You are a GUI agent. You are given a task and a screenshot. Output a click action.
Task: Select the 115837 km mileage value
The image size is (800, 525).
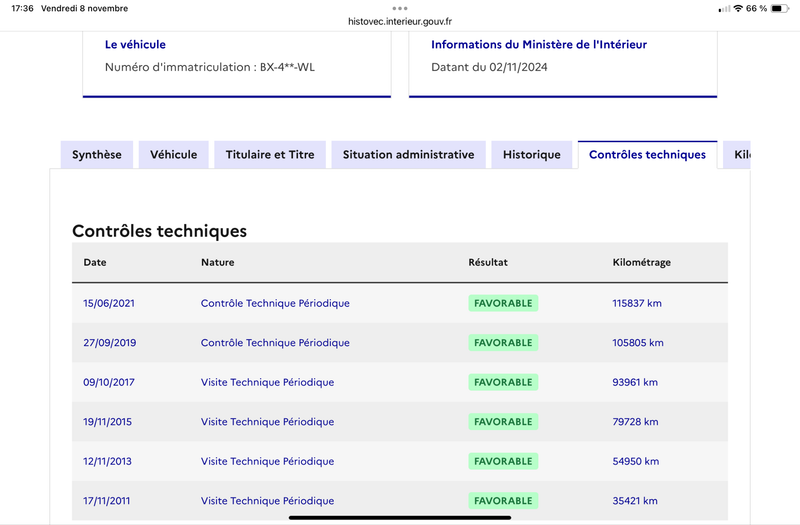point(637,303)
